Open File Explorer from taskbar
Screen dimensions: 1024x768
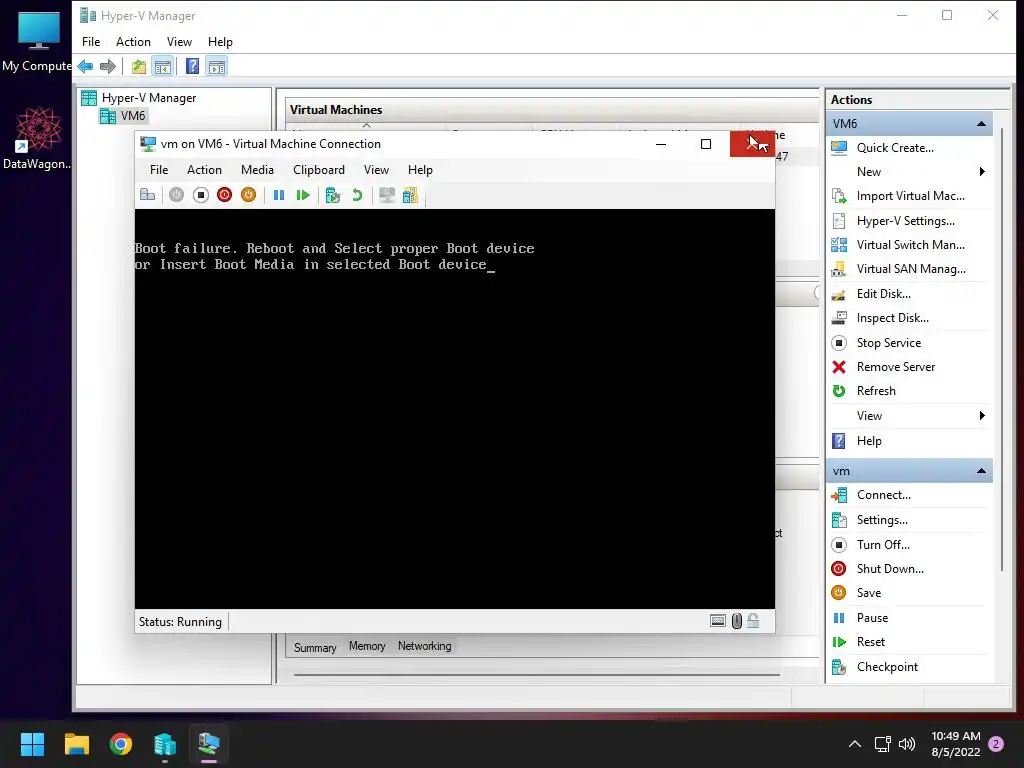(x=76, y=744)
